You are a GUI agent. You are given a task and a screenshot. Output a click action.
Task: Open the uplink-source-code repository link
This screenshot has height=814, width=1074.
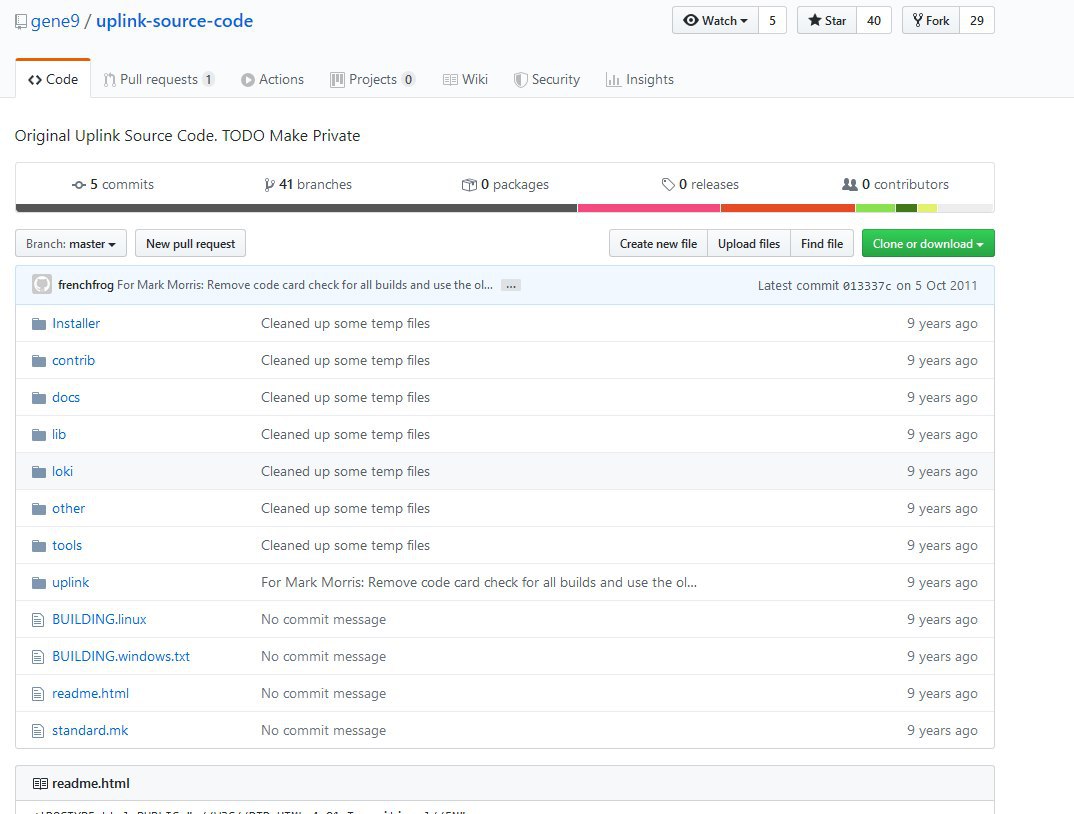click(175, 21)
